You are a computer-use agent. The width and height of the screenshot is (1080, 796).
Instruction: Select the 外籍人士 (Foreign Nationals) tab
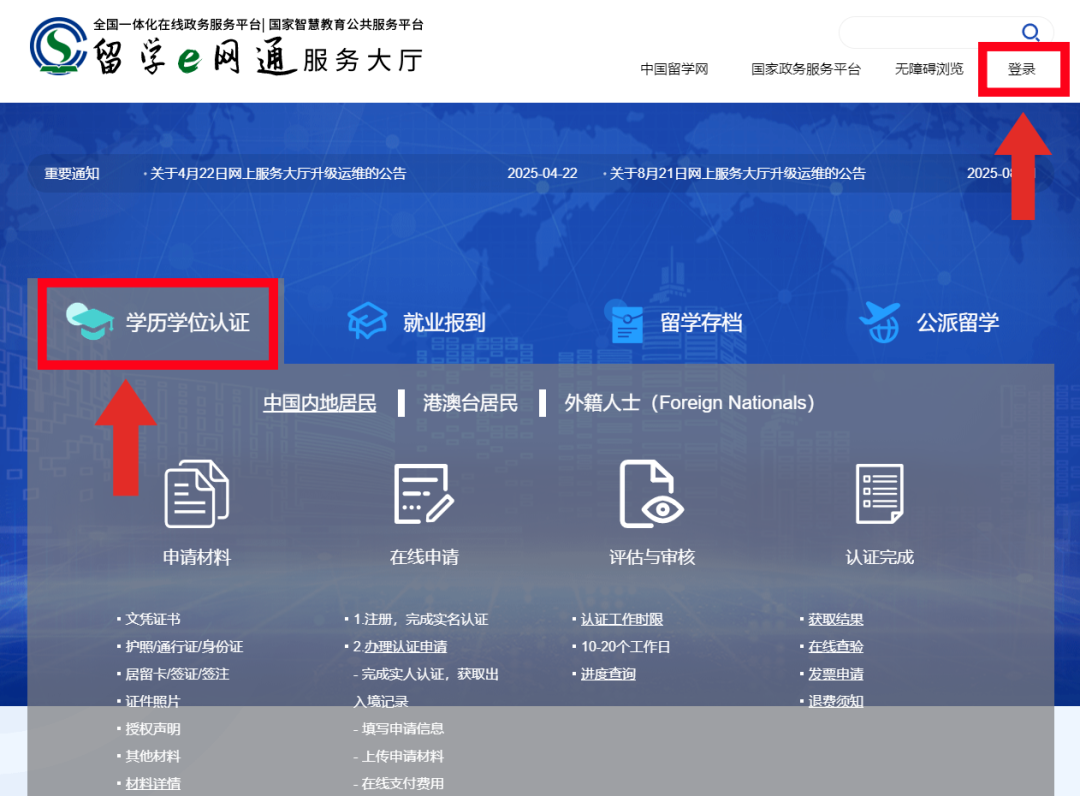click(688, 402)
